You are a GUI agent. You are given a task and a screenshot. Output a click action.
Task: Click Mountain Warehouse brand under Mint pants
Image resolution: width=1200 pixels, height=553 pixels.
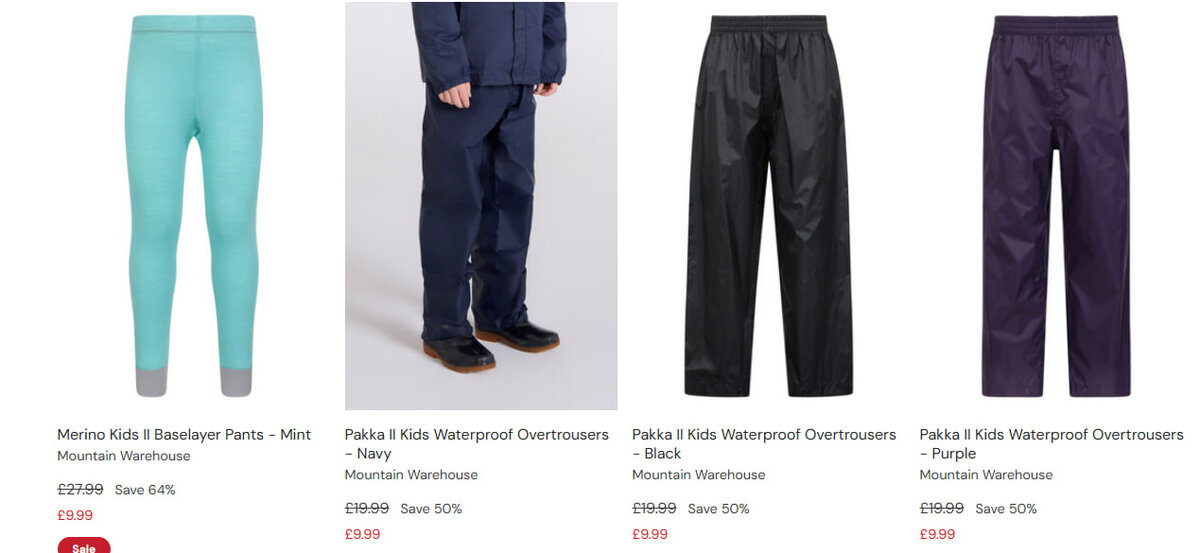[x=123, y=456]
